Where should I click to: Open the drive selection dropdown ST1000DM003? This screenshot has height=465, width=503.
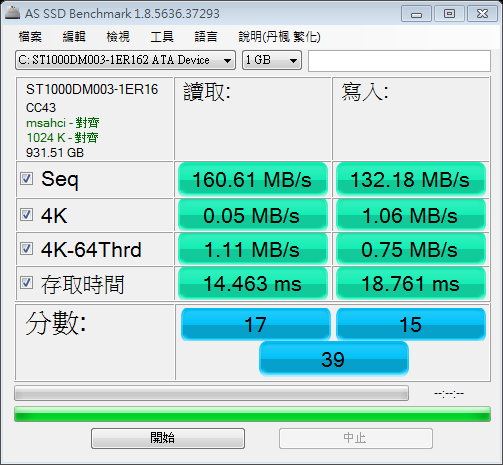click(125, 60)
